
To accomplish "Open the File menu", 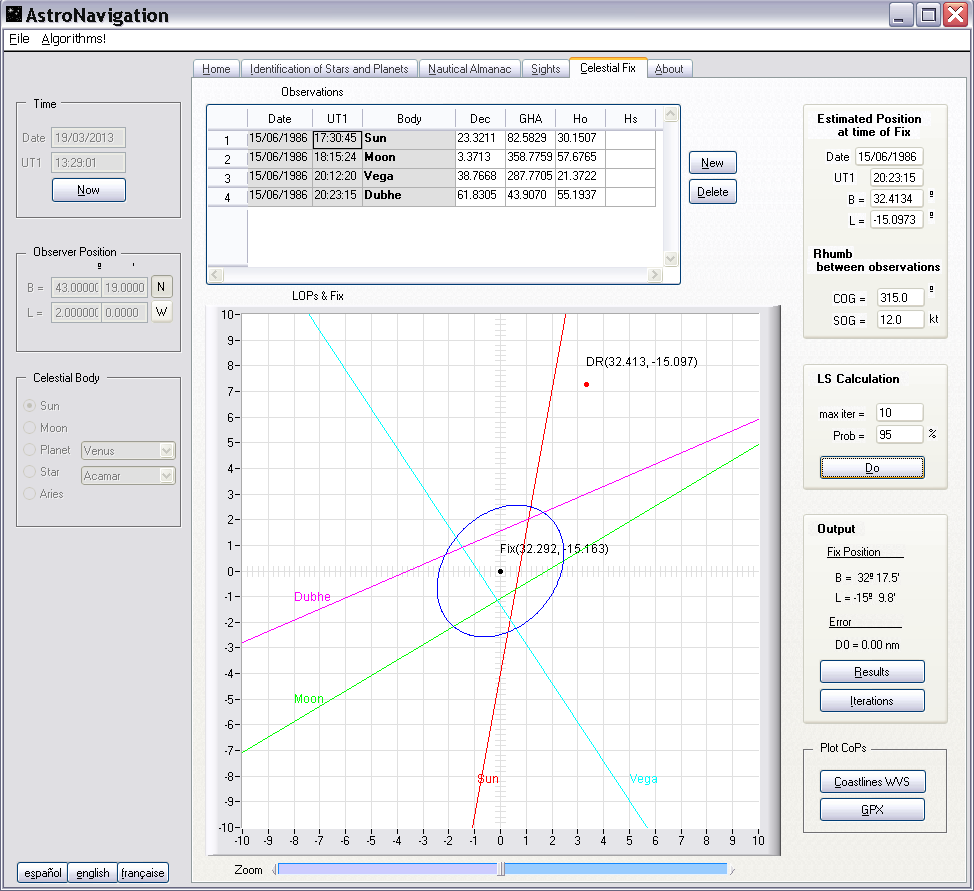I will coord(19,39).
